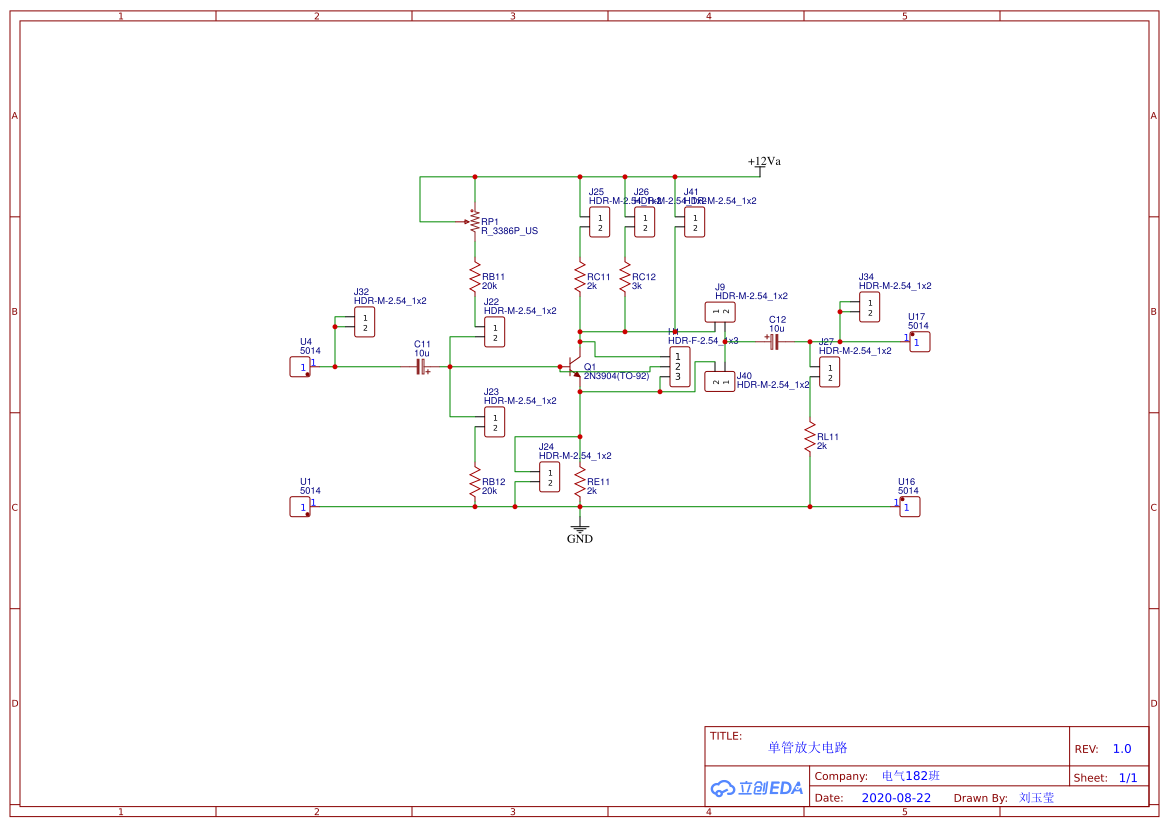Click the 'R_3386P_US' part label
Screen dimensions: 1169x827
[x=509, y=231]
